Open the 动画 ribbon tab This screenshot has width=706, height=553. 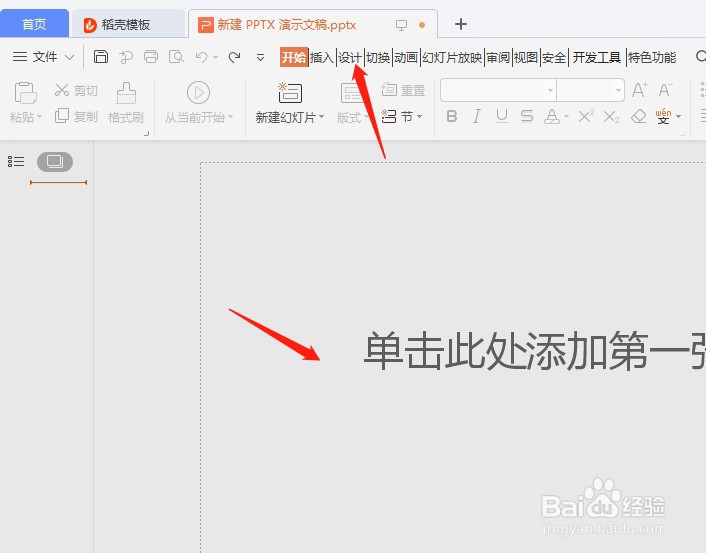click(406, 57)
